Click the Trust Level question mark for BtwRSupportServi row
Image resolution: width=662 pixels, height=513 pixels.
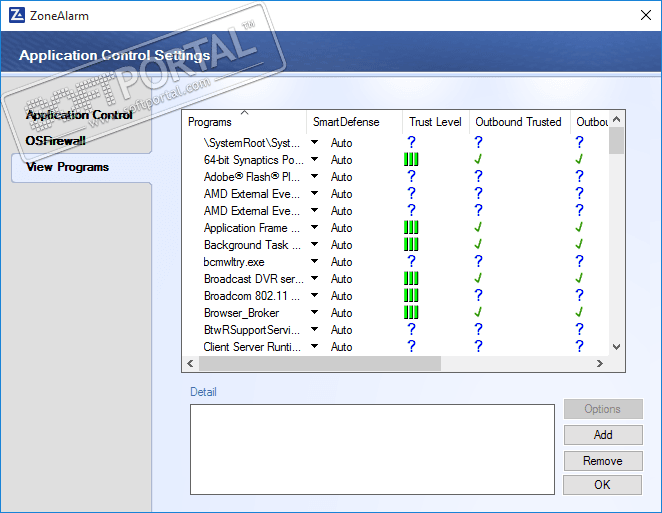click(x=411, y=329)
